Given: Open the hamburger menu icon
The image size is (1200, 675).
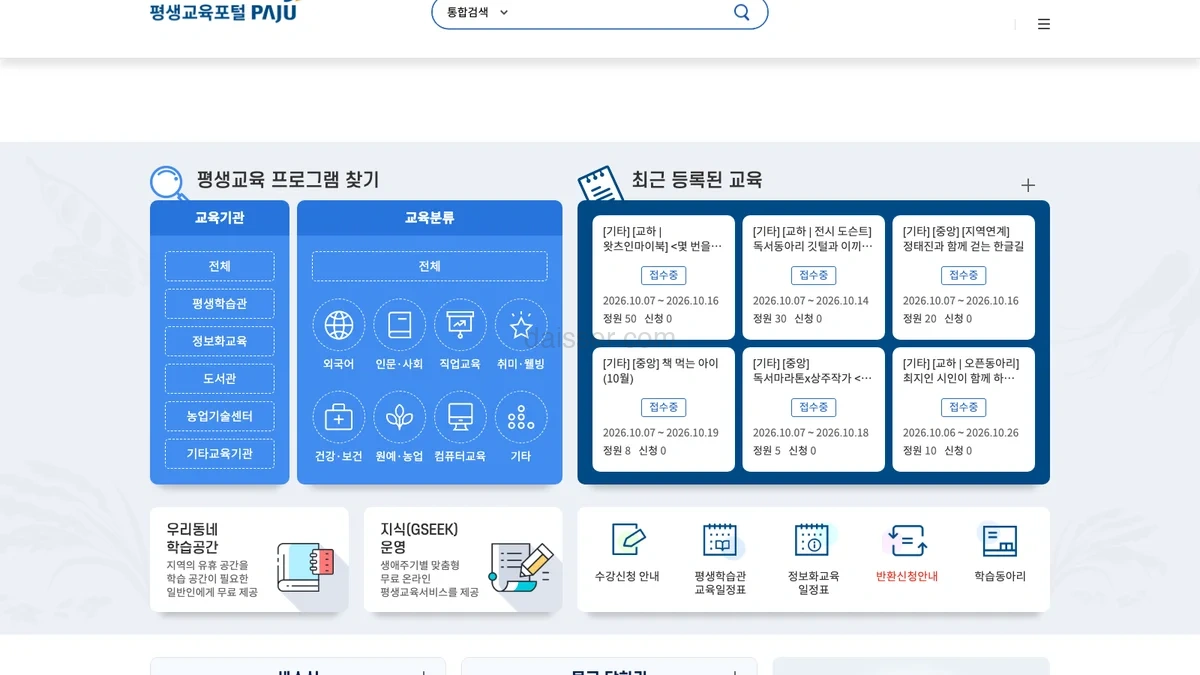Looking at the screenshot, I should coord(1044,24).
